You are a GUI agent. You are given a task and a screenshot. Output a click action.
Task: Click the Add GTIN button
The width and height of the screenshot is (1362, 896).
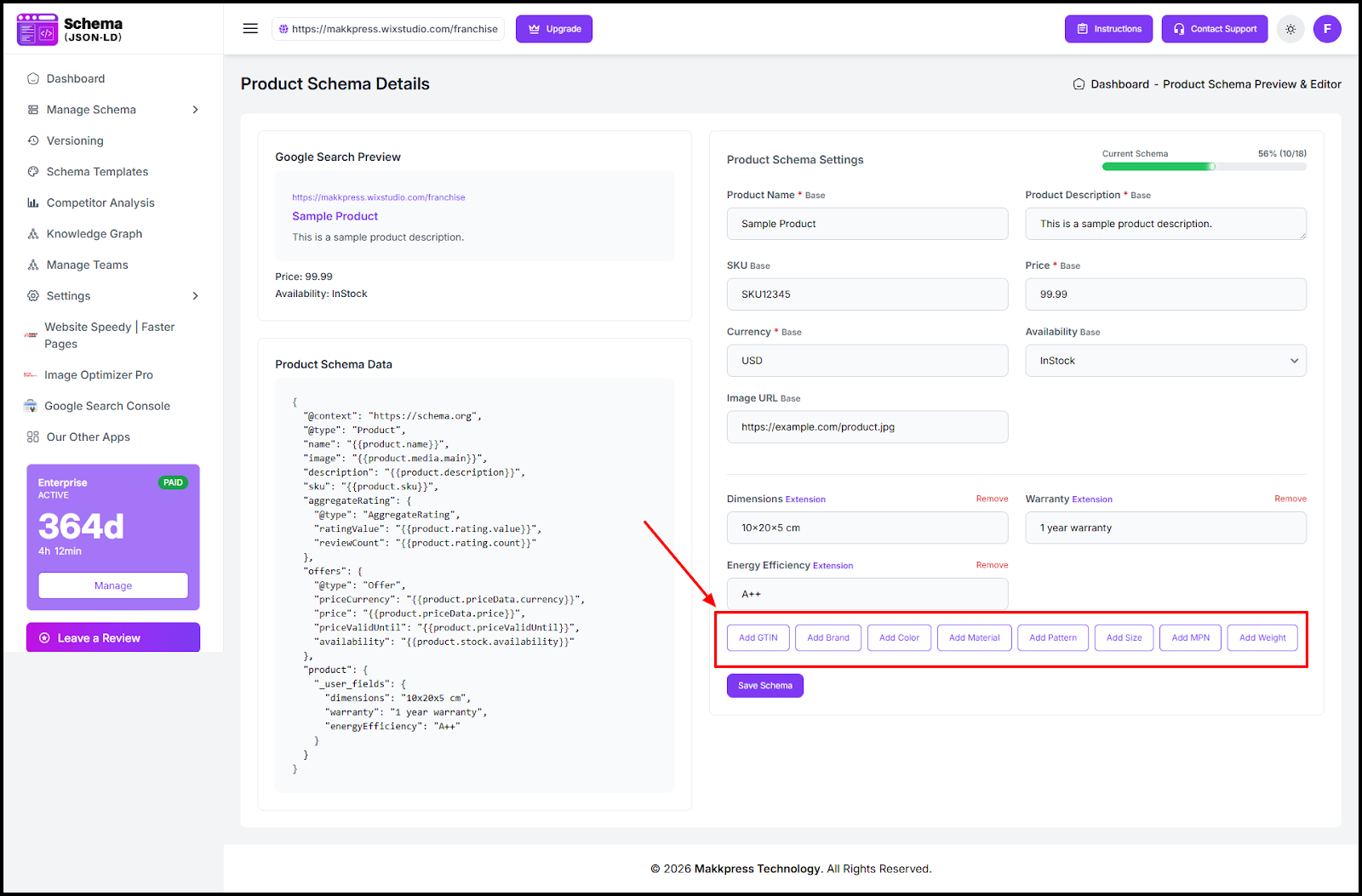point(758,637)
